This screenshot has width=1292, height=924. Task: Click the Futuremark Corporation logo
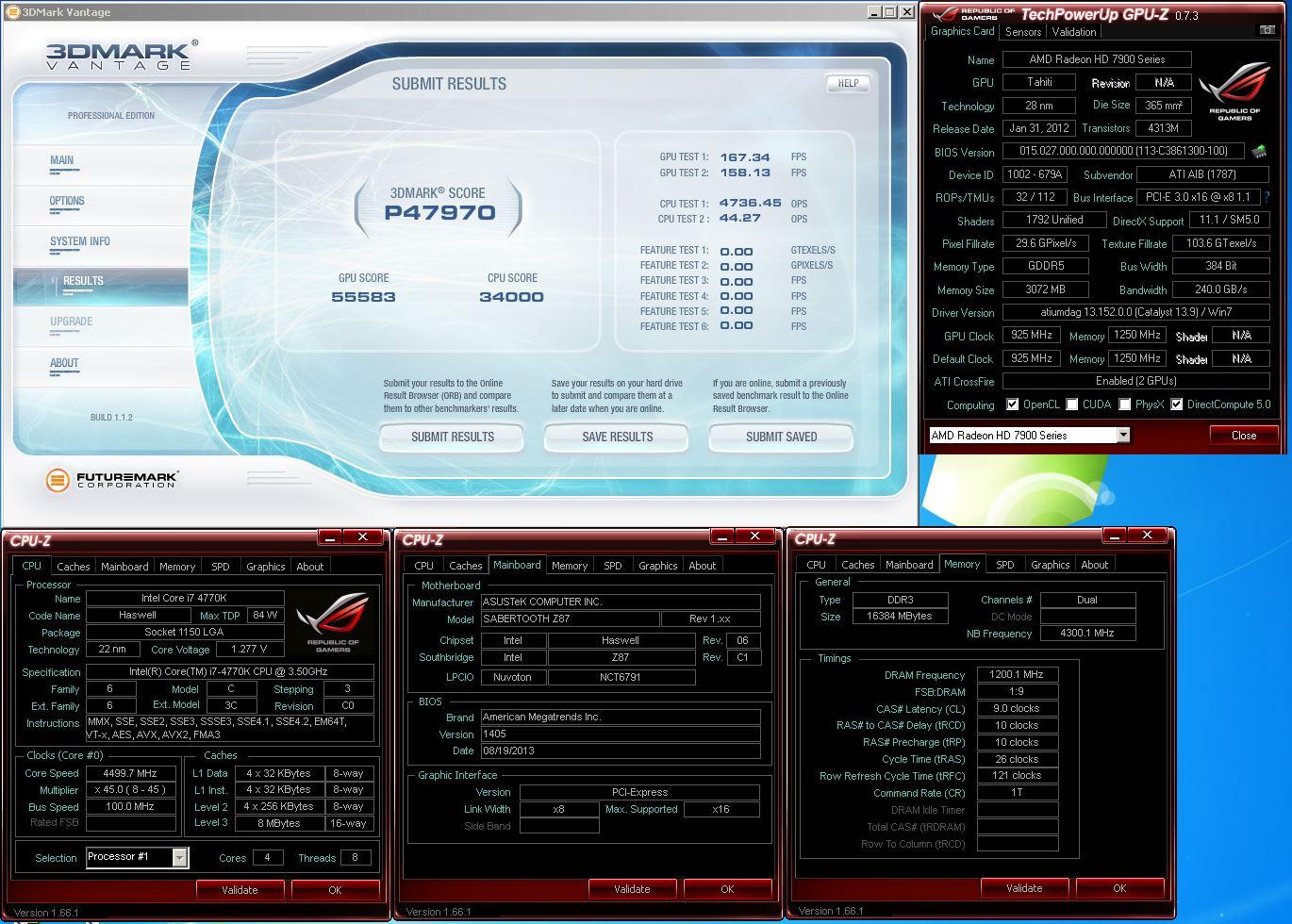pos(112,480)
